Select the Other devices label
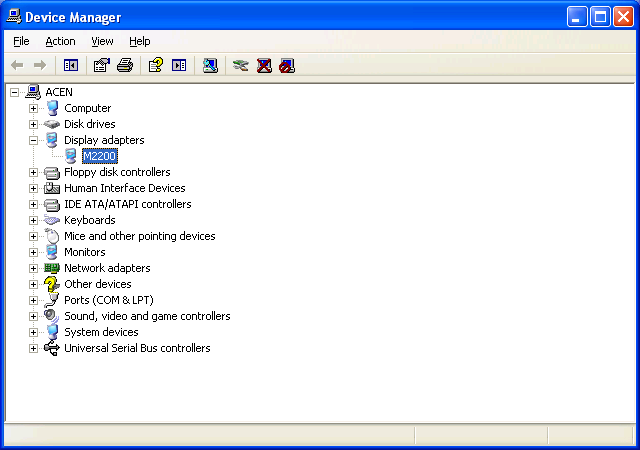This screenshot has height=450, width=640. (98, 284)
